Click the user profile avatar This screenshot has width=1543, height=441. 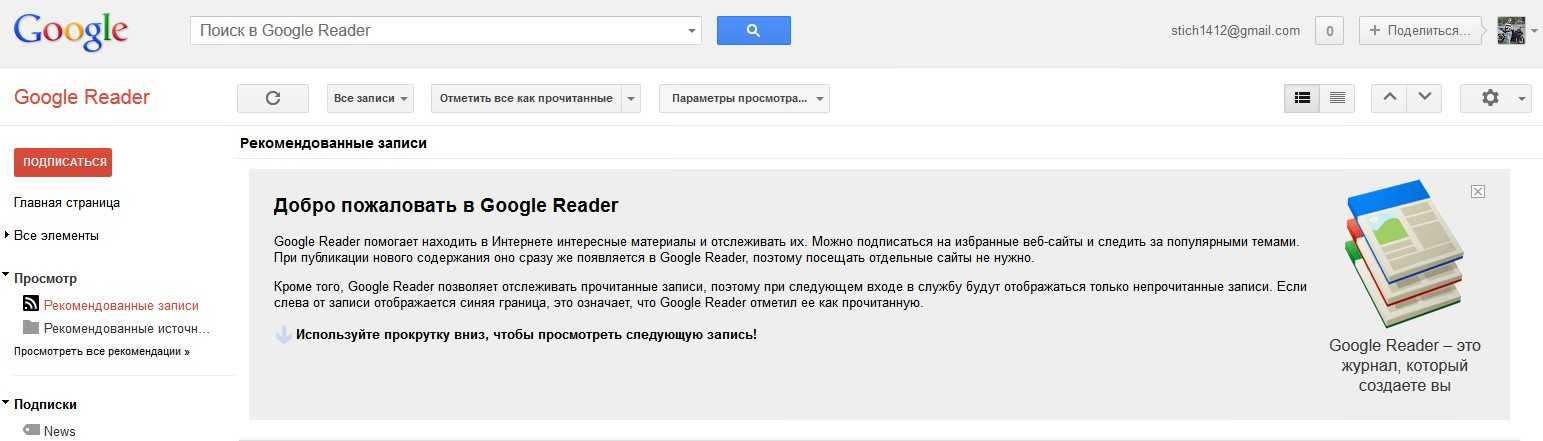[1510, 31]
